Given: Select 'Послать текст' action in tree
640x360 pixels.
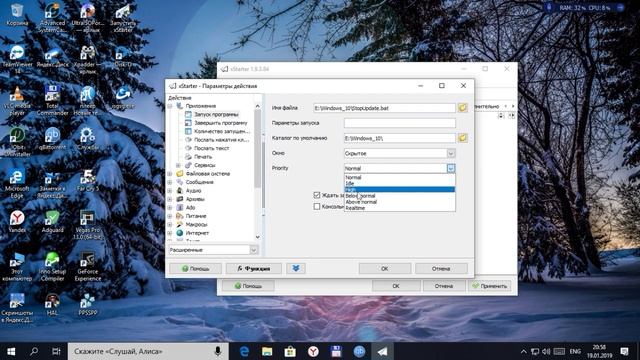Looking at the screenshot, I should click(x=211, y=148).
